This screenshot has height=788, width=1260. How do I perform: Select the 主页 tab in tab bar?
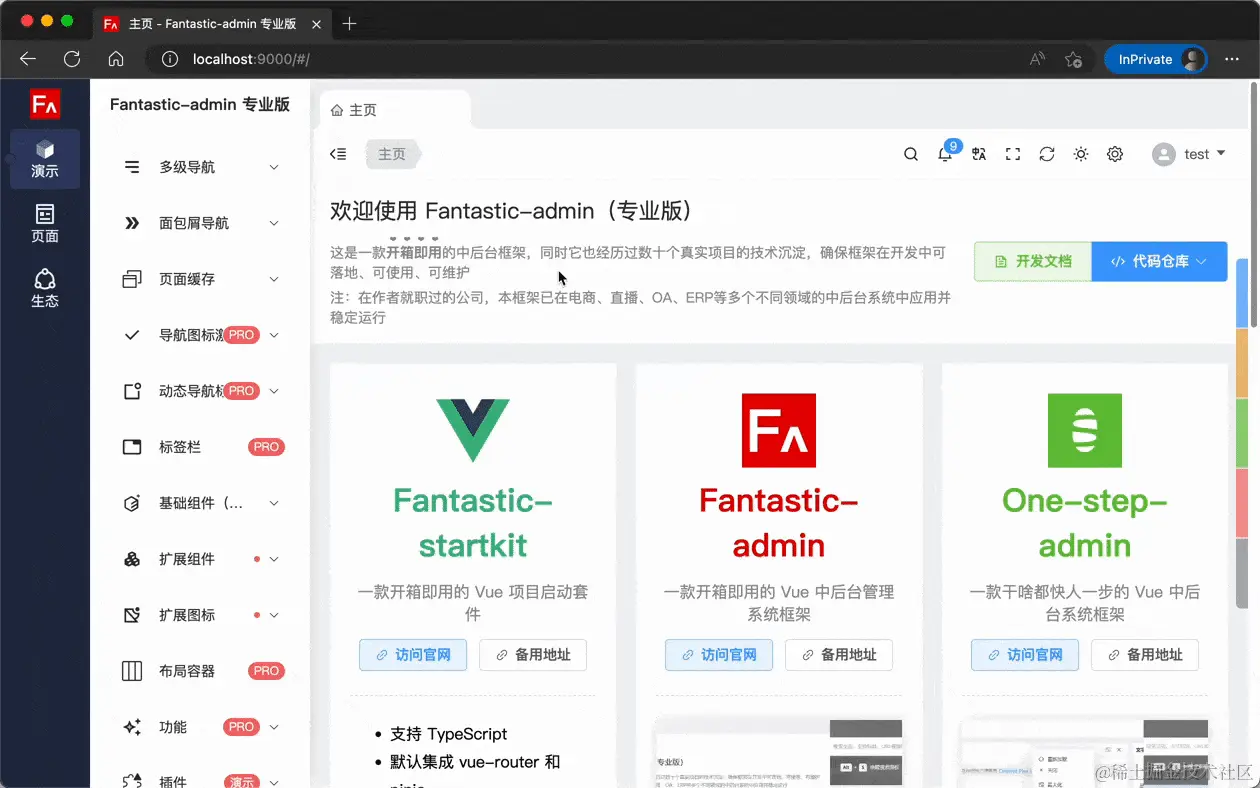coord(395,110)
